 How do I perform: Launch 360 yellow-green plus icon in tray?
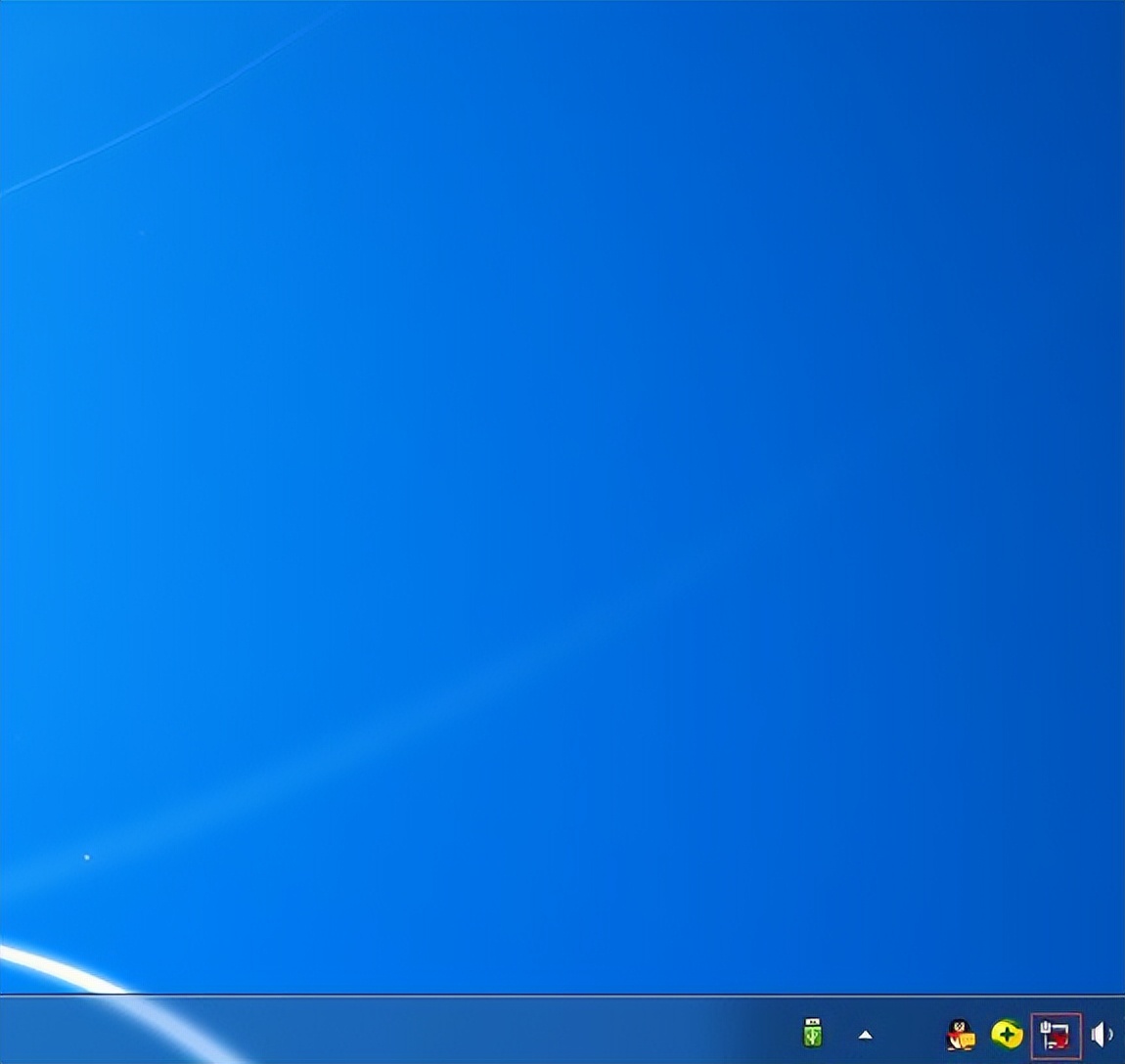point(1006,1034)
